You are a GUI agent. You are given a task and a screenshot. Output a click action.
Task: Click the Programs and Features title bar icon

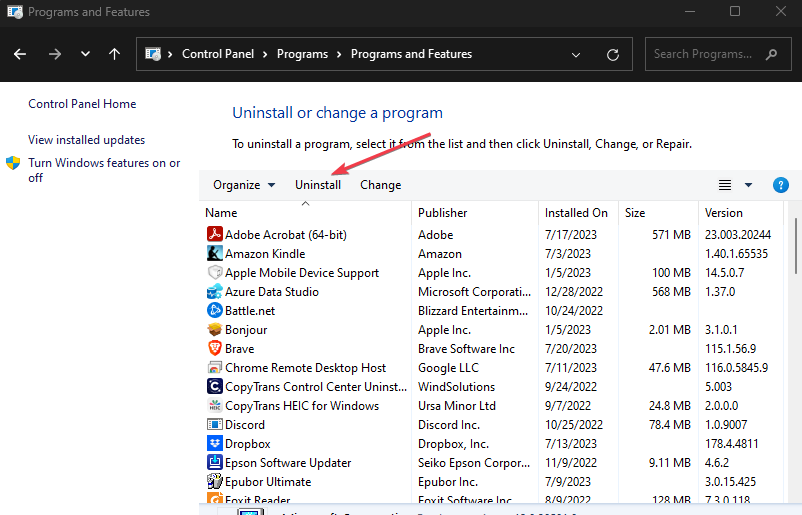click(15, 12)
